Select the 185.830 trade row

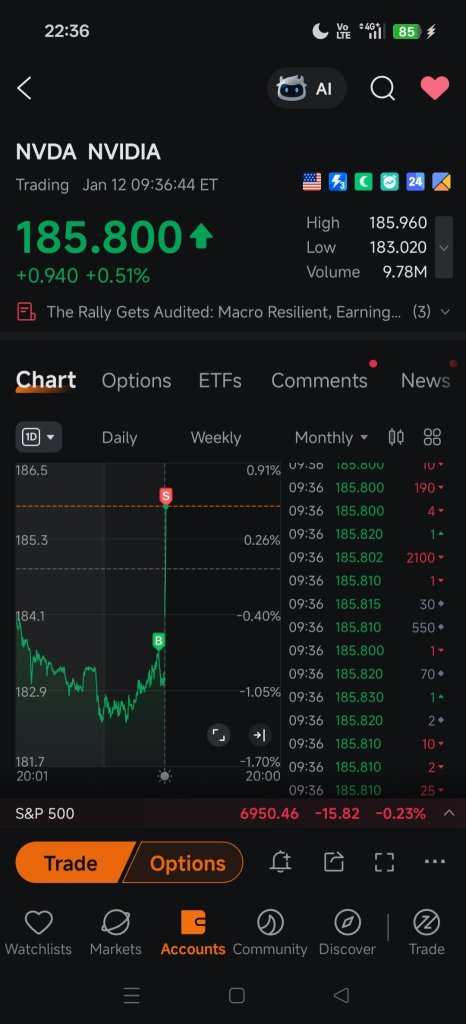point(367,697)
